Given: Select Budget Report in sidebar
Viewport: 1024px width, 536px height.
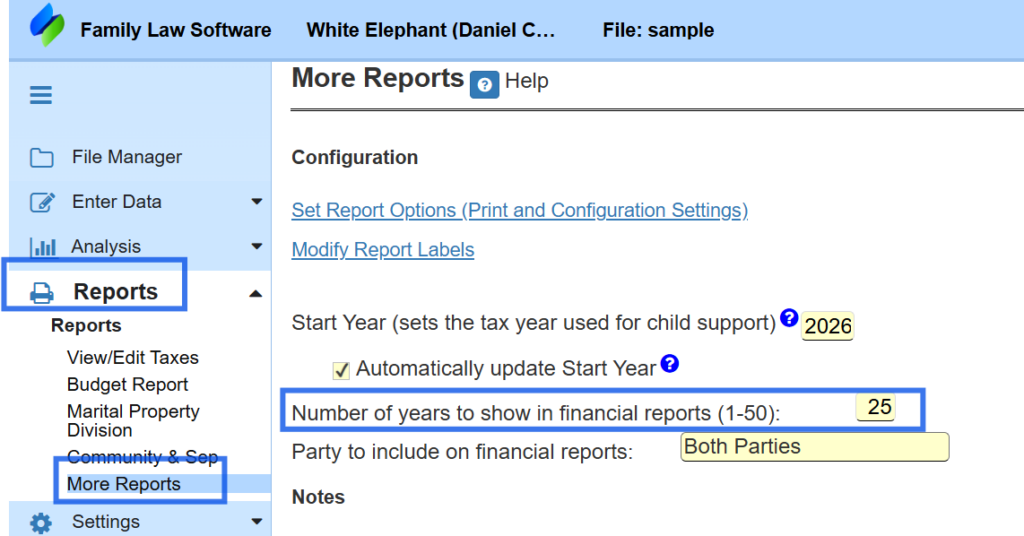Looking at the screenshot, I should 127,385.
